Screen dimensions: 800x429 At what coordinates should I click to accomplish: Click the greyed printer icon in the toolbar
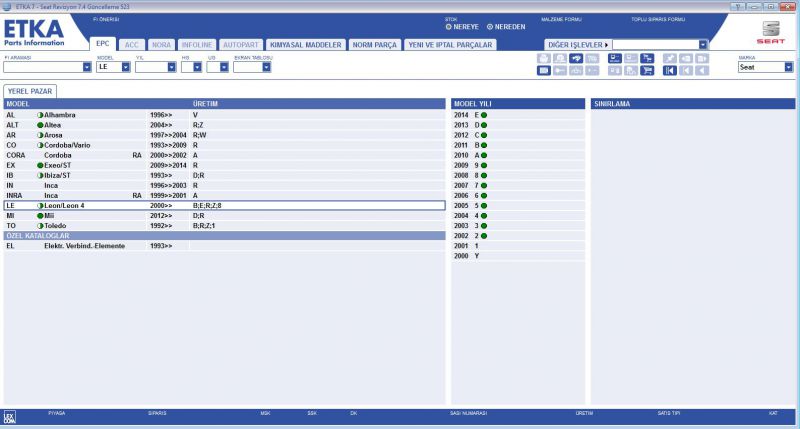coord(544,59)
